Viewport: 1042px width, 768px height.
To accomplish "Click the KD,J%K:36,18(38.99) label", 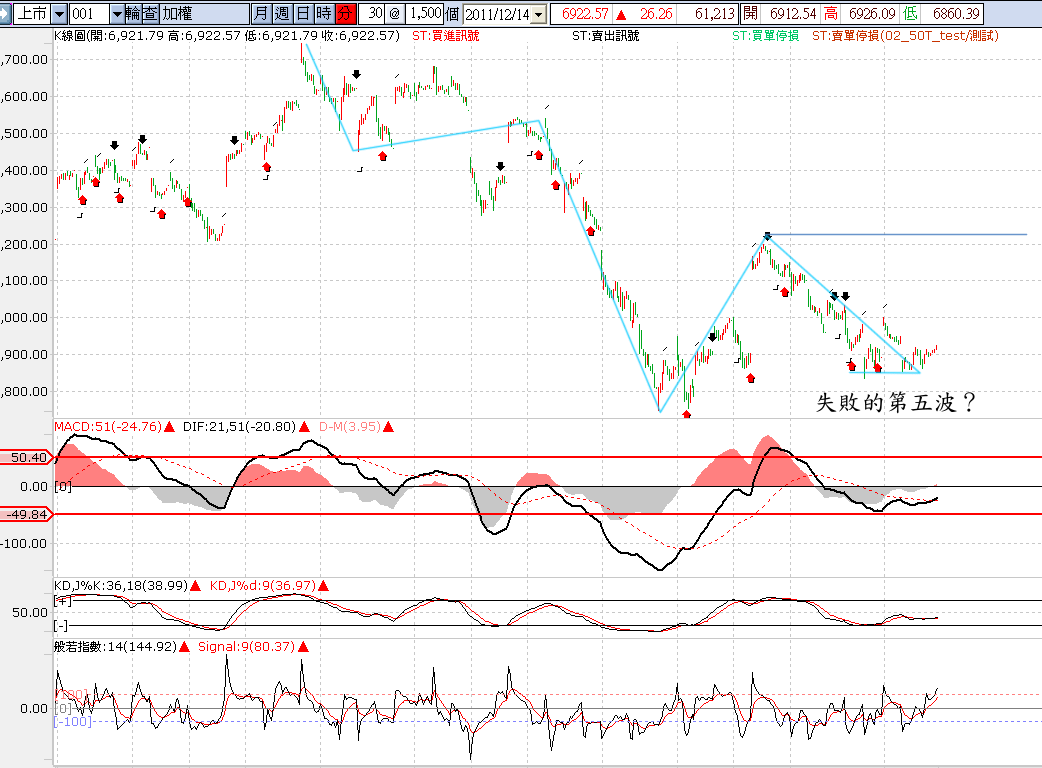I will (121, 585).
